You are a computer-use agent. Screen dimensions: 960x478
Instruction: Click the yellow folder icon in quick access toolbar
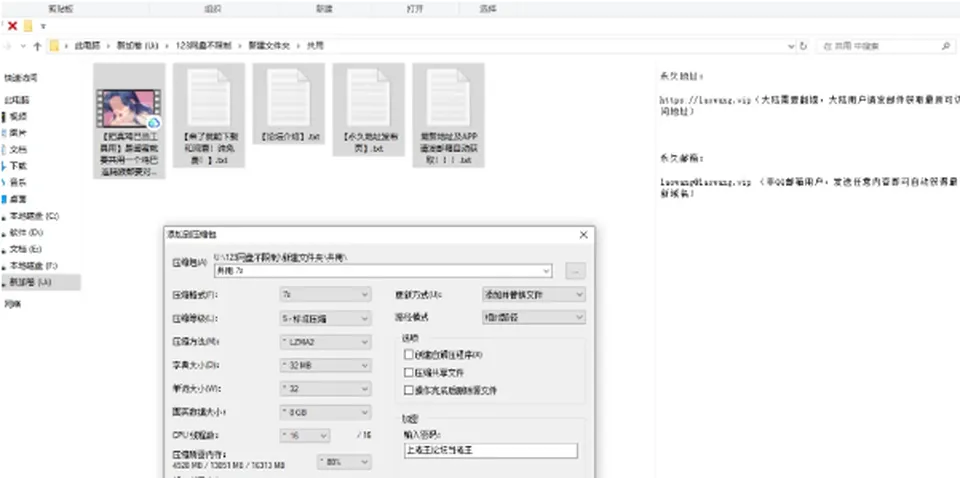28,26
